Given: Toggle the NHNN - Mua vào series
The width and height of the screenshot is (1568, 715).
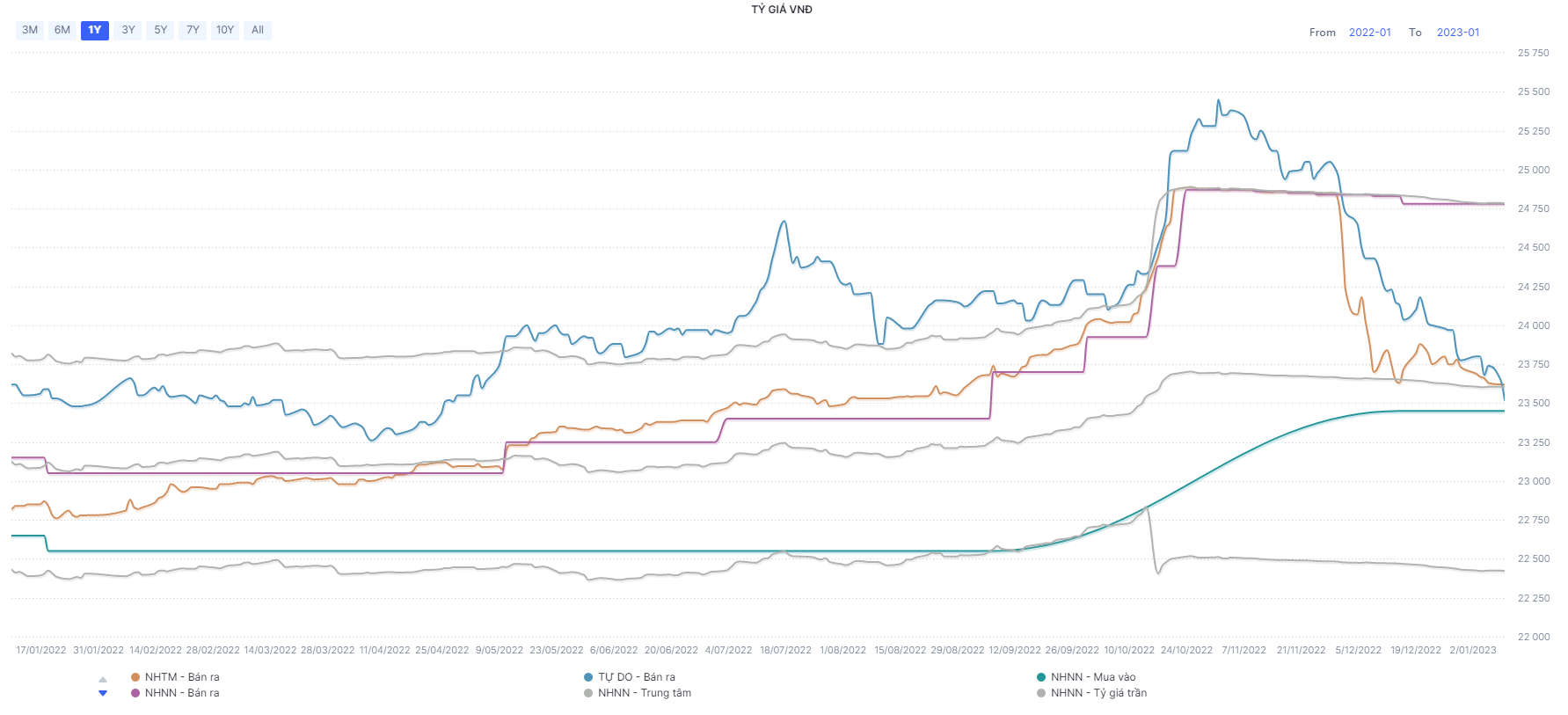Looking at the screenshot, I should coord(1092,677).
